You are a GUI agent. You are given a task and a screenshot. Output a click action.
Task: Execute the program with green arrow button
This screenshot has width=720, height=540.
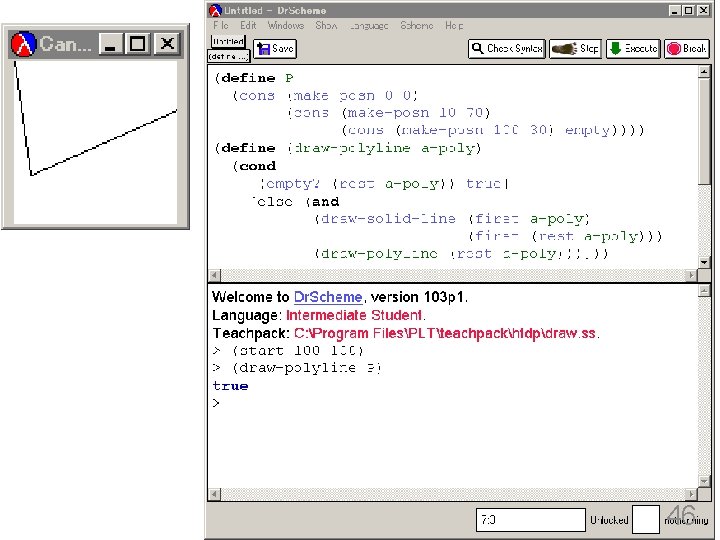pos(633,49)
